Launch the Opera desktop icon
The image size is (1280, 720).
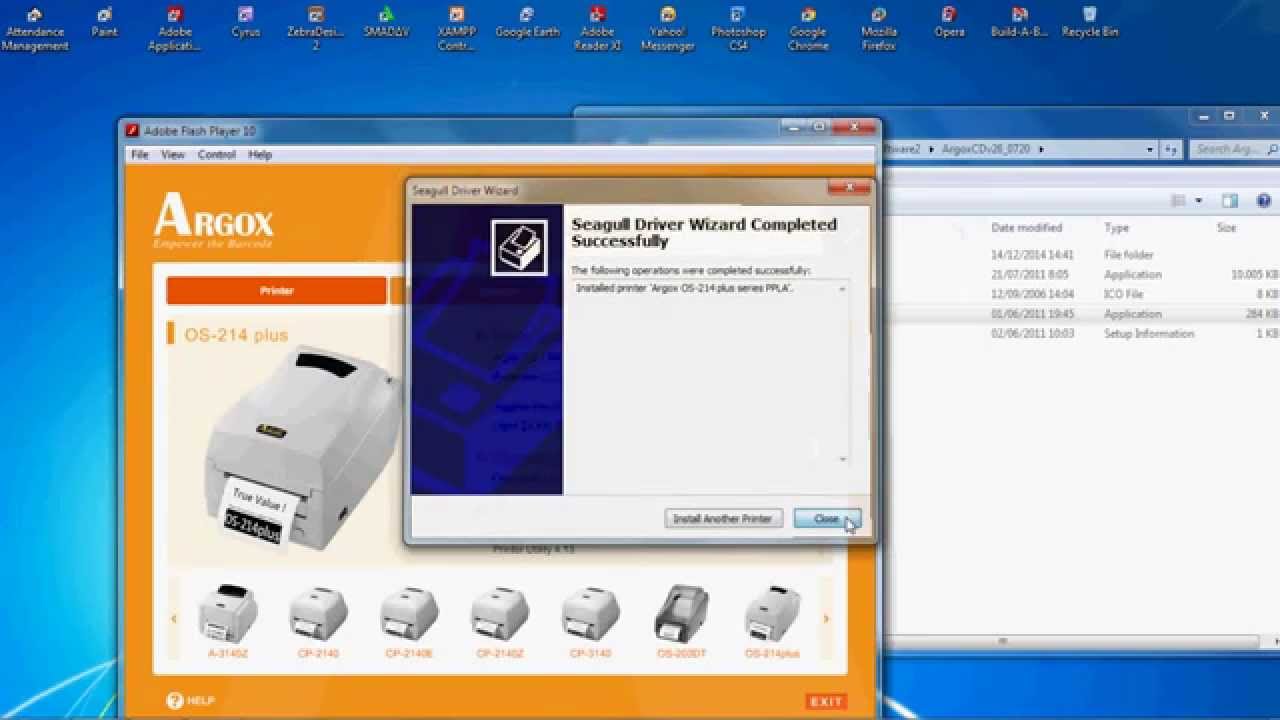tap(949, 23)
